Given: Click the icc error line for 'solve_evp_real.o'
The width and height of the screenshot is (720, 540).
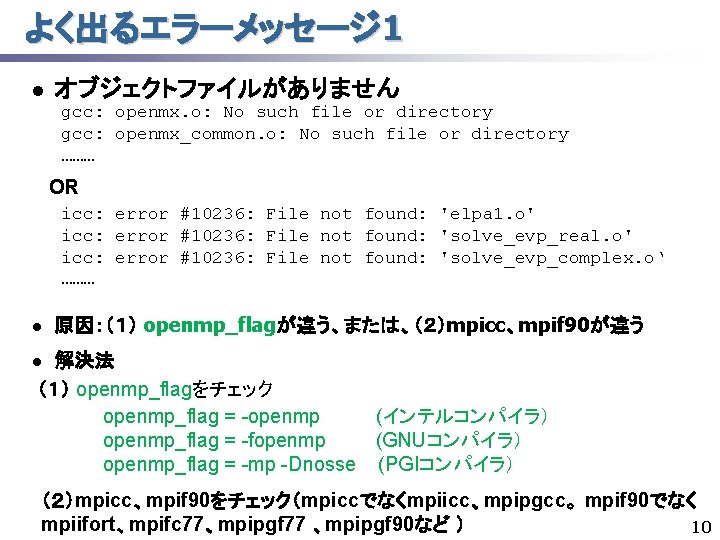Looking at the screenshot, I should 347,236.
